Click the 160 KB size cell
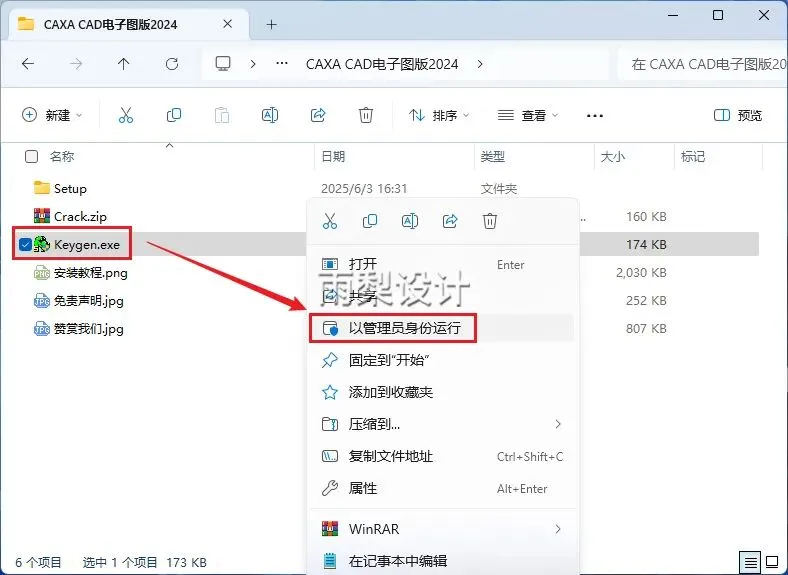788x575 pixels. (x=646, y=217)
